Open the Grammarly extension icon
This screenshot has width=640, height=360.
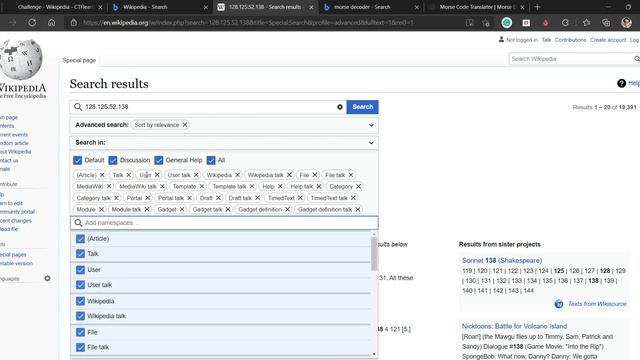[507, 23]
